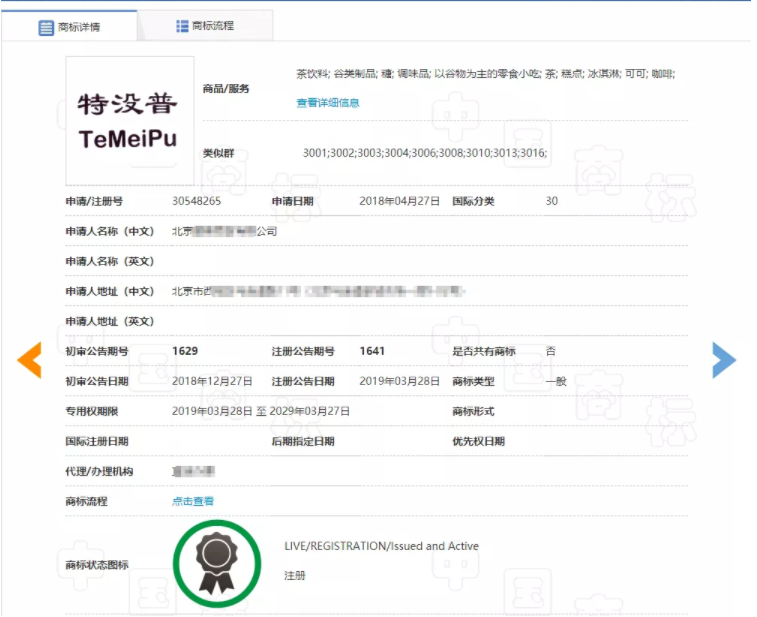Screen dimensions: 757x617
Task: Click the 申请日期 label
Action: click(x=293, y=201)
